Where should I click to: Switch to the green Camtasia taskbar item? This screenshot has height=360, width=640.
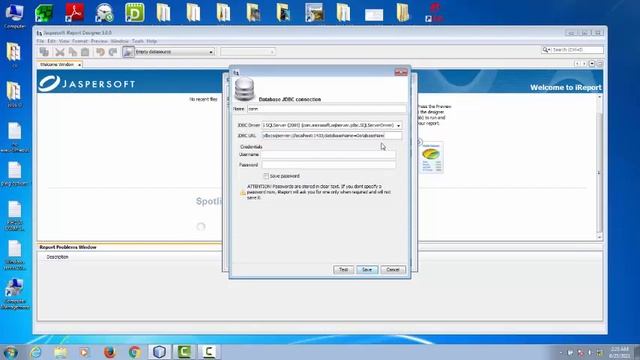184,352
